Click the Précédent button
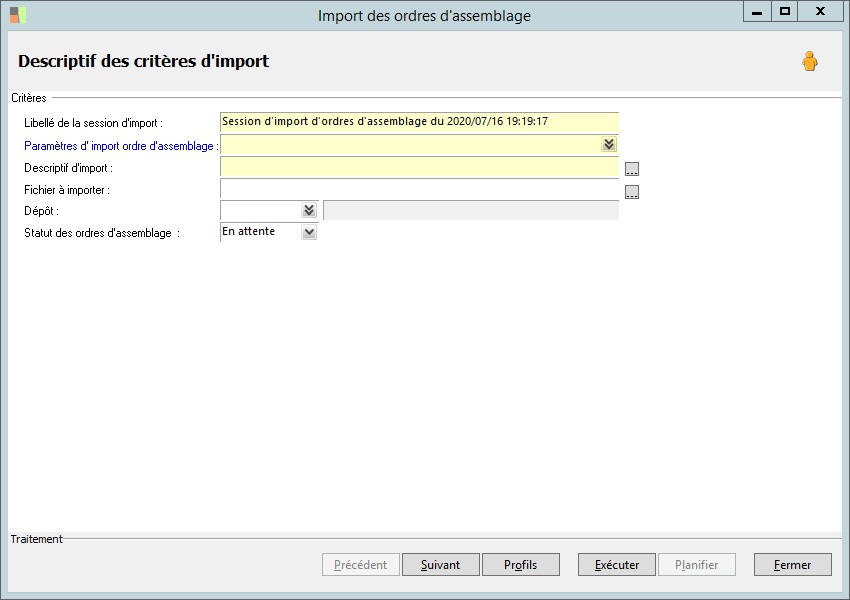This screenshot has height=600, width=850. pyautogui.click(x=360, y=565)
